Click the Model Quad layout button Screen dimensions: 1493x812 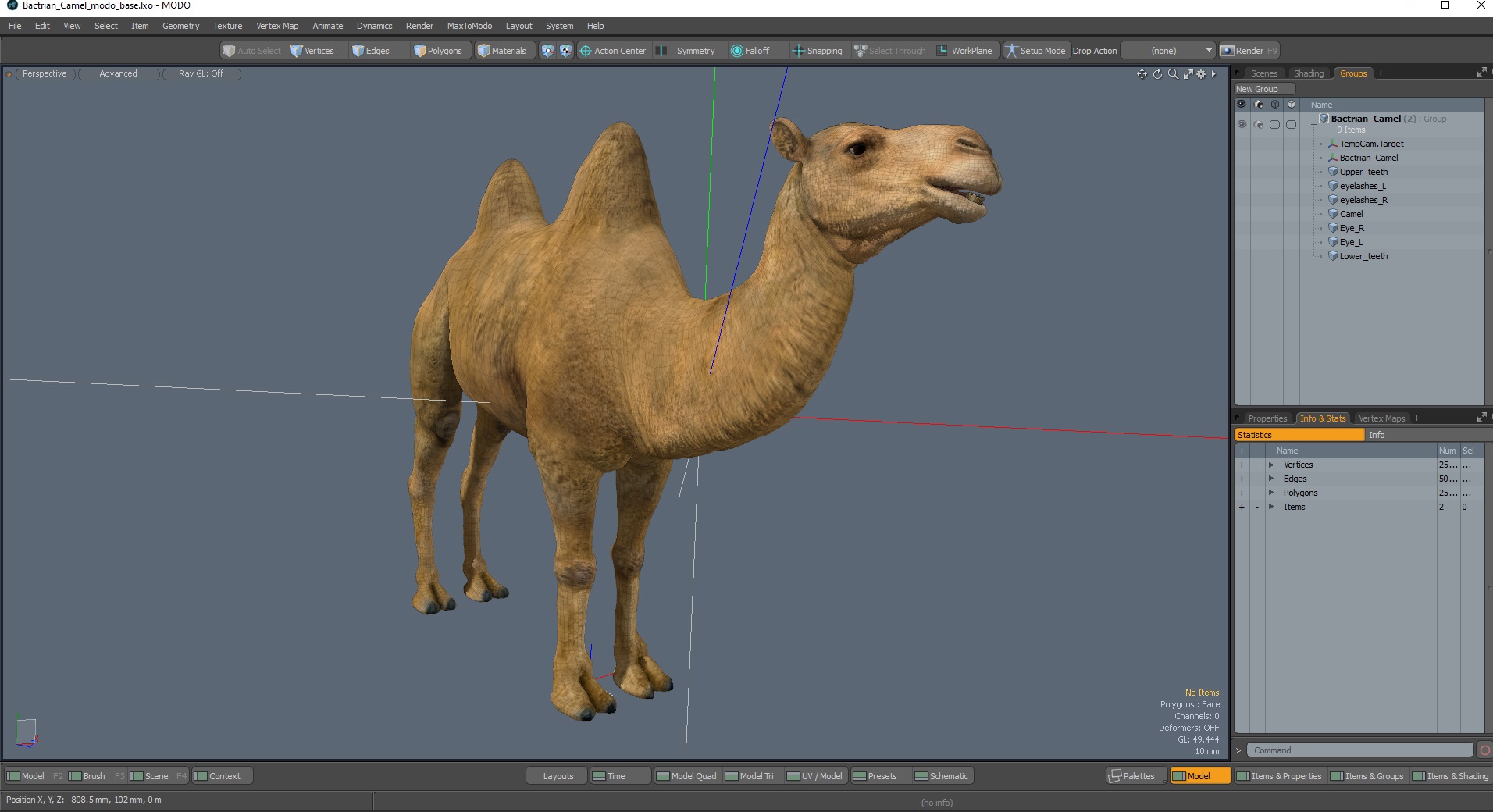686,776
